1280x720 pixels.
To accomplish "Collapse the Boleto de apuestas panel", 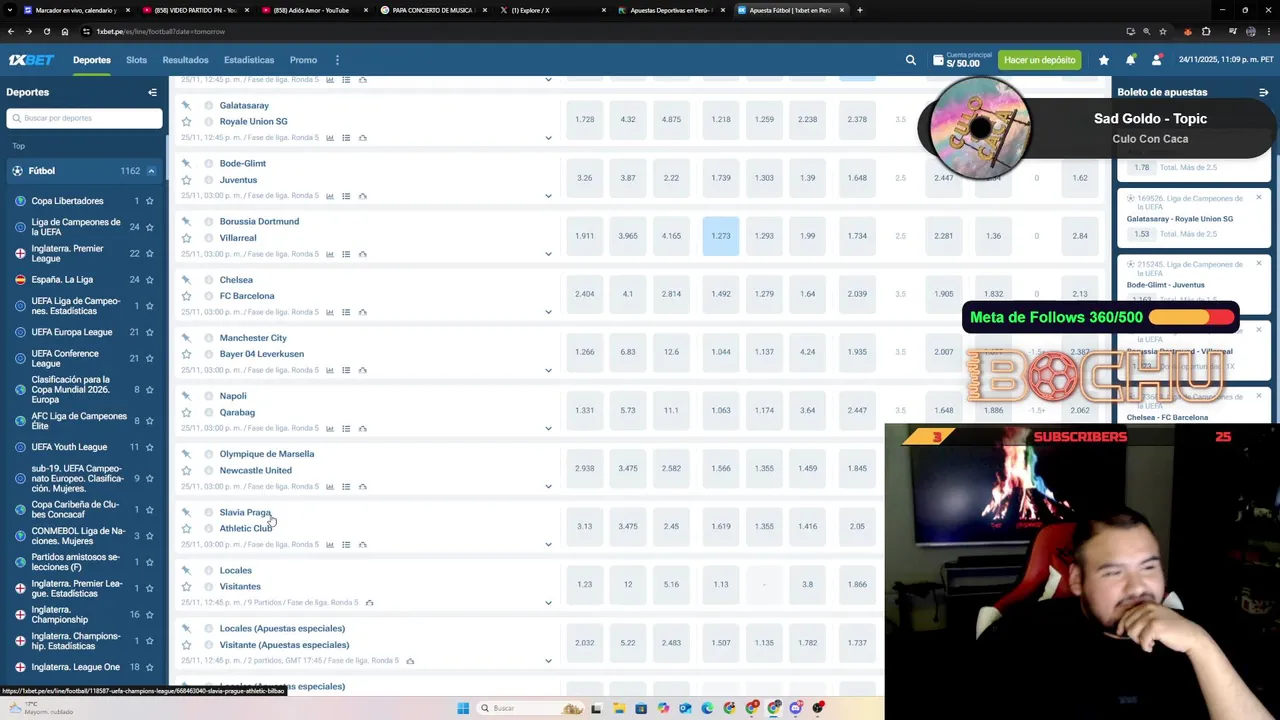I will (x=1263, y=92).
